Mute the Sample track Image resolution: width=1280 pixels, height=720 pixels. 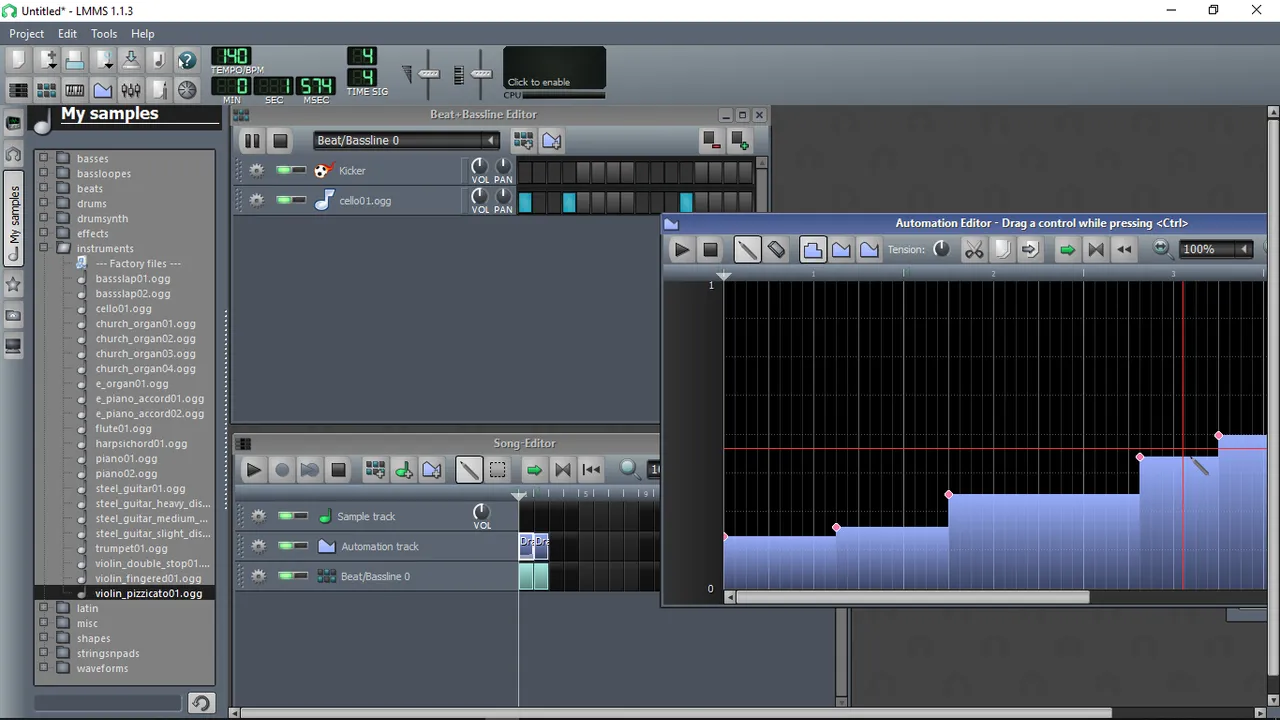coord(285,516)
